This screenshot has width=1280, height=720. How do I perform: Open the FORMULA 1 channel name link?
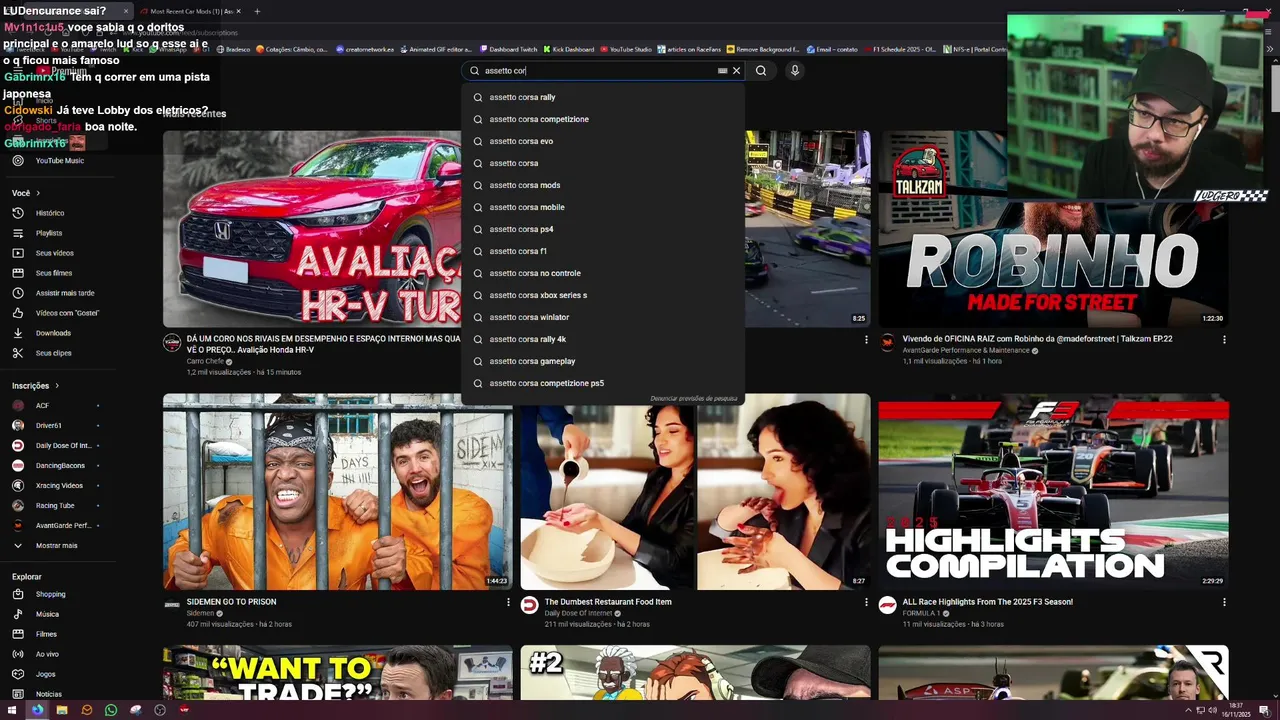921,613
